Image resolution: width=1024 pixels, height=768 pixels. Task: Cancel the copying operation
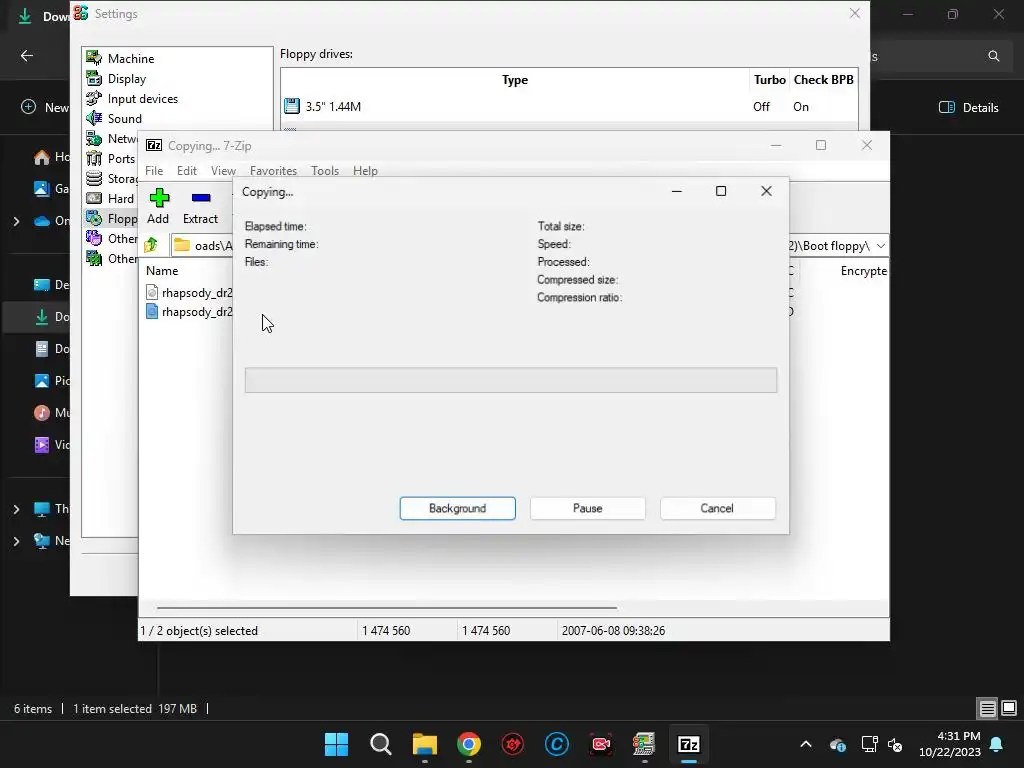(x=718, y=508)
